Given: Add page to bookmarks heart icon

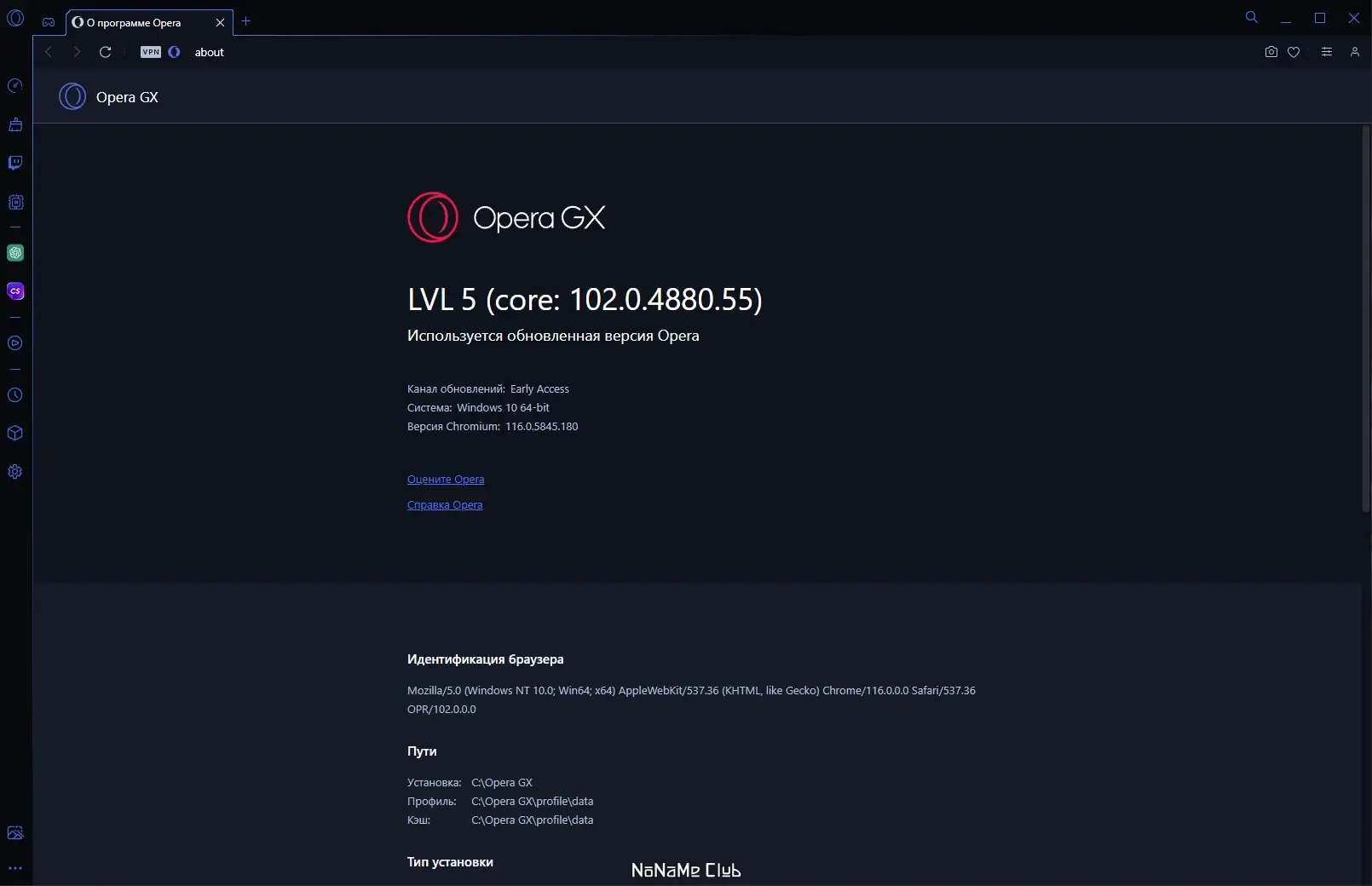Looking at the screenshot, I should (1294, 52).
